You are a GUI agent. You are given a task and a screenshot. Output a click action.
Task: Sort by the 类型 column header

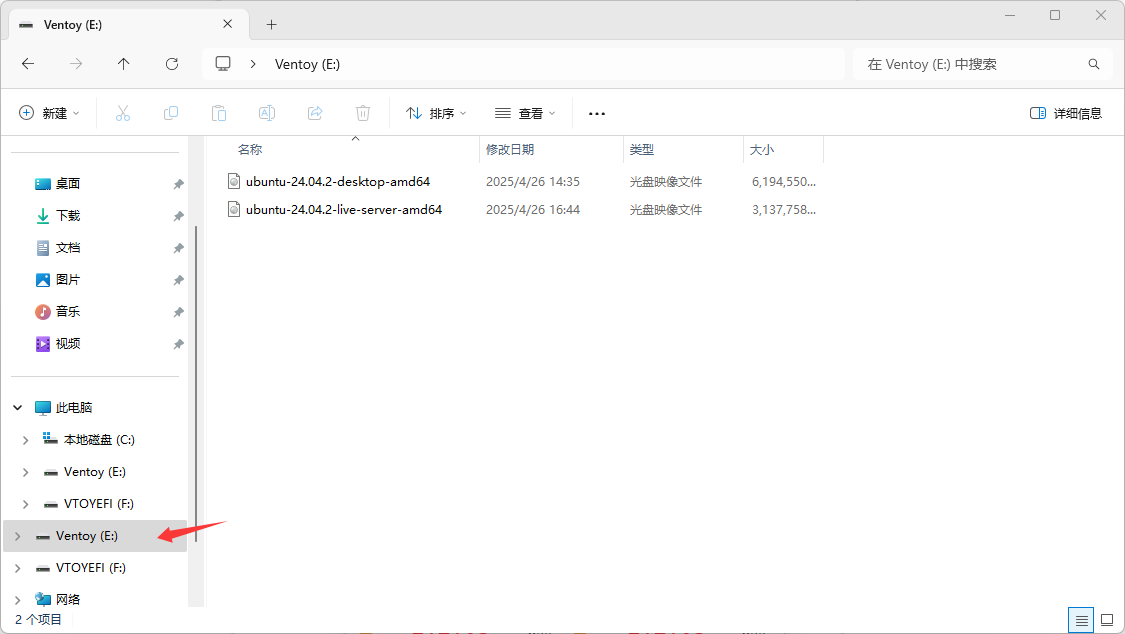[x=641, y=149]
